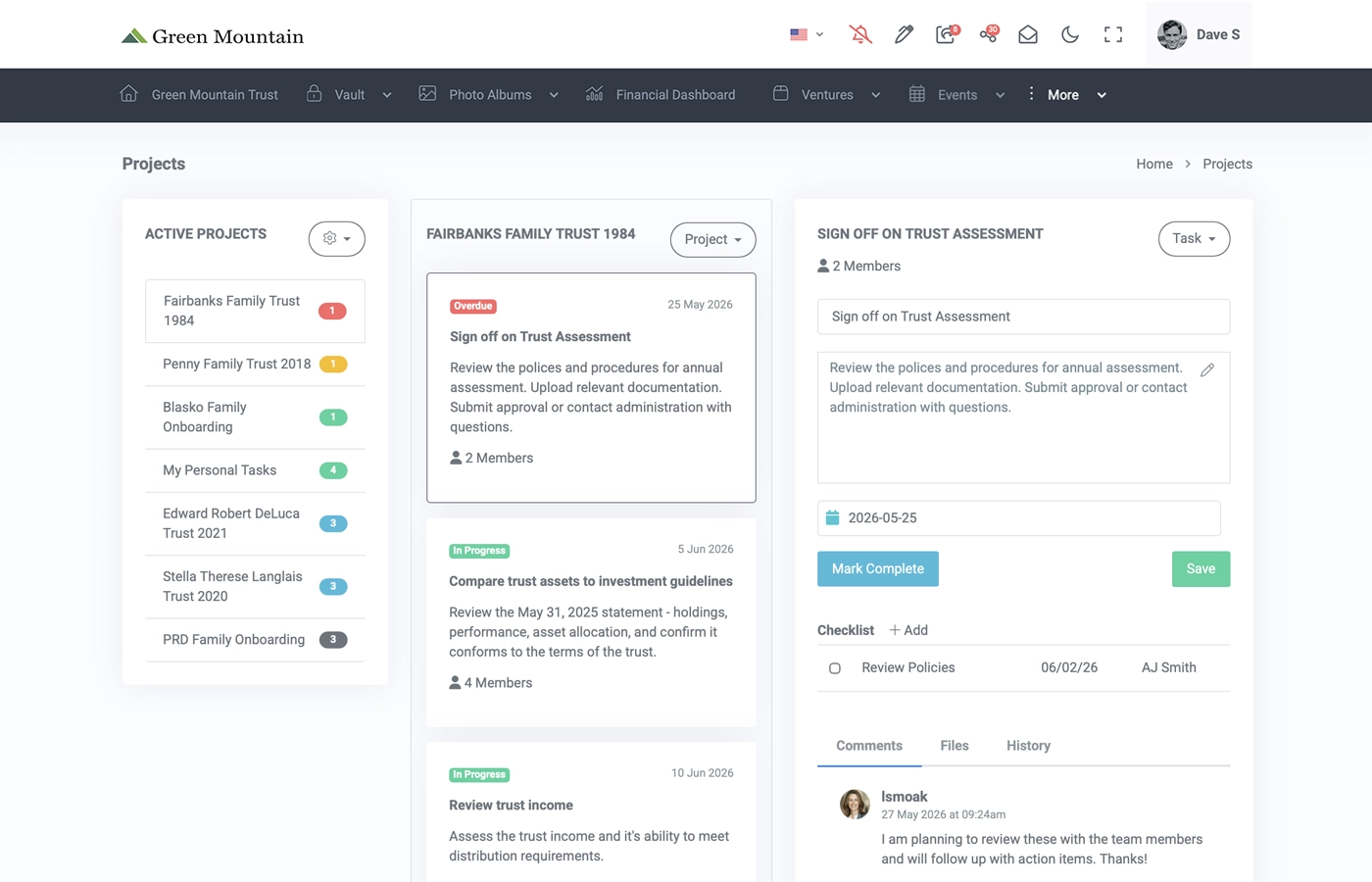
Task: Click the Overdue status badge
Action: tap(473, 306)
